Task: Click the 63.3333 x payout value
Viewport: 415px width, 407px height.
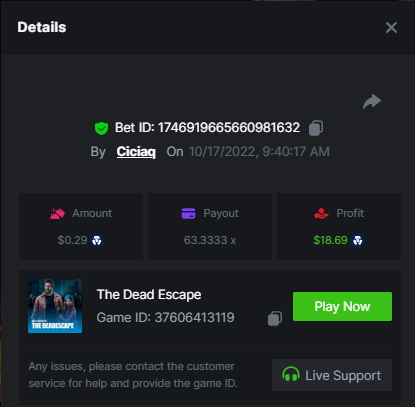Action: coord(210,240)
